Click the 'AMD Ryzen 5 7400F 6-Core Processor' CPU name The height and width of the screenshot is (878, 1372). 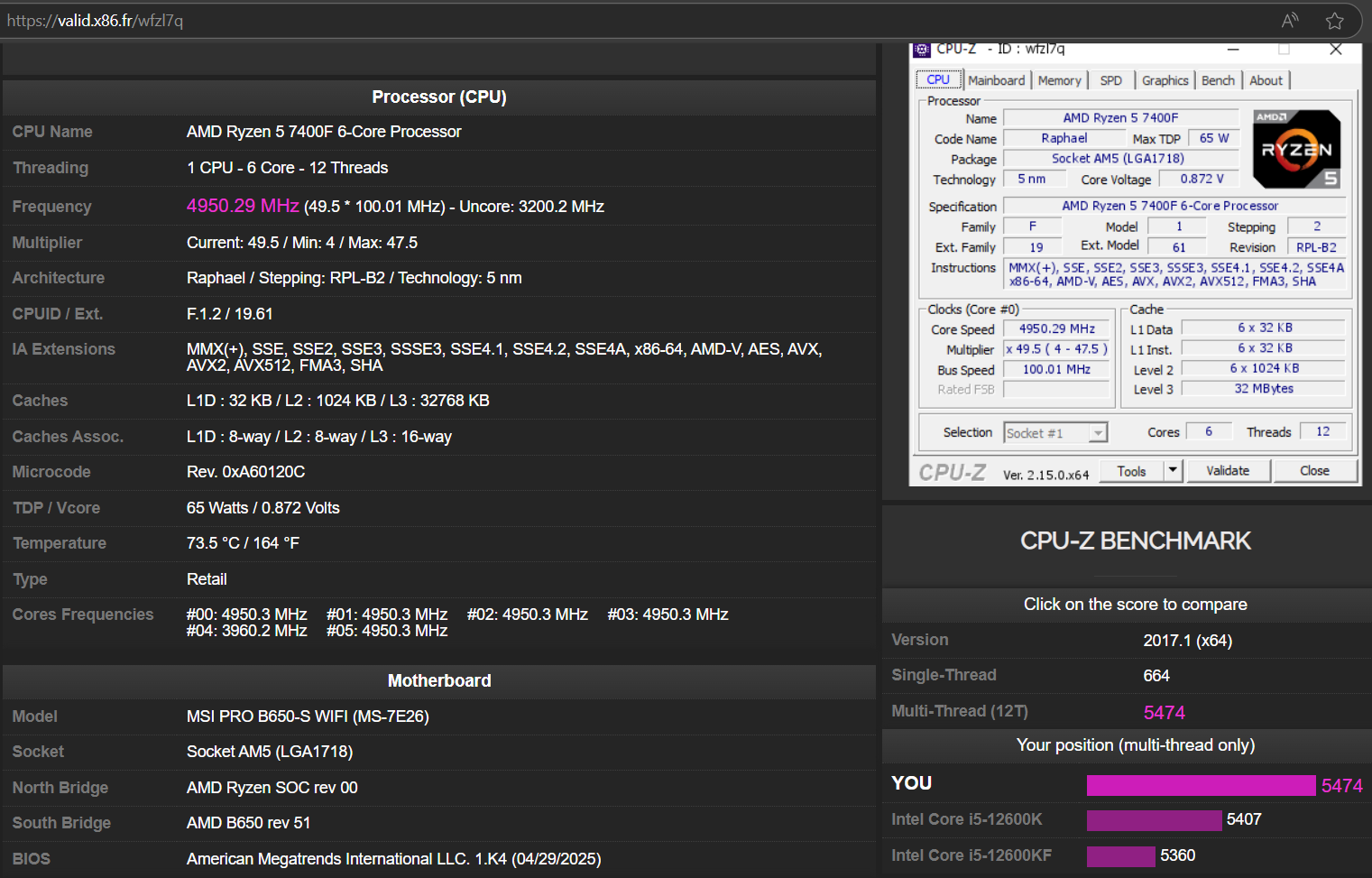tap(324, 132)
